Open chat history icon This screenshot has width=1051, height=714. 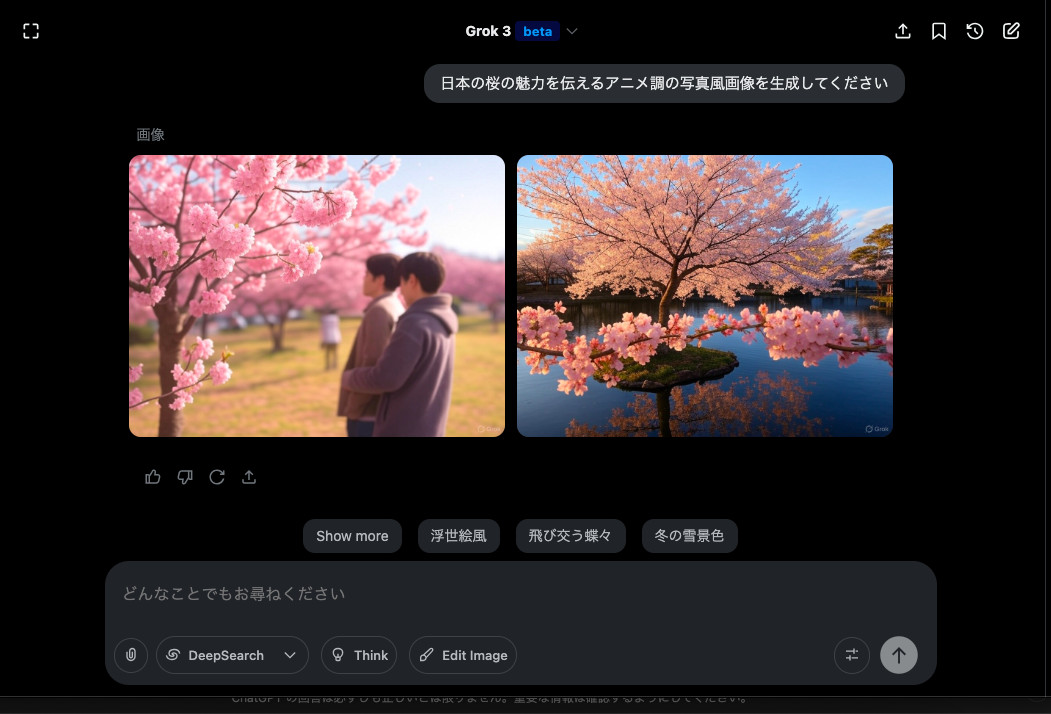[975, 31]
